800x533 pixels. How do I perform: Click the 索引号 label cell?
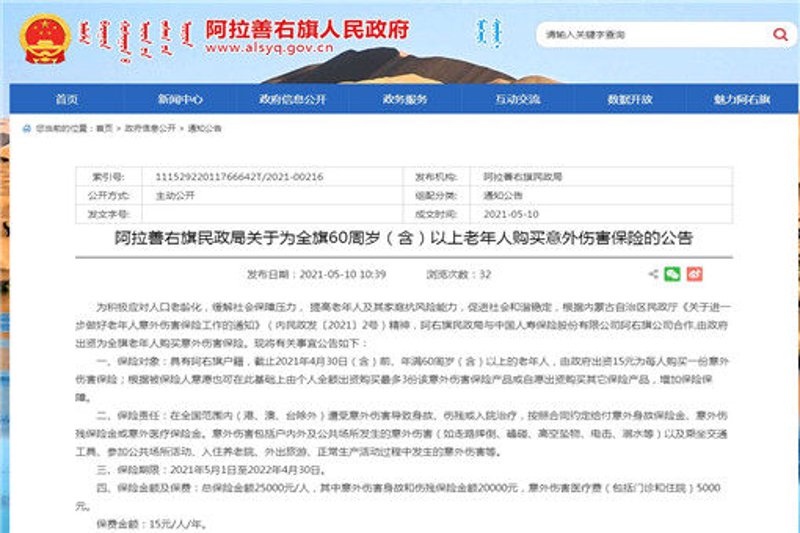(x=108, y=177)
